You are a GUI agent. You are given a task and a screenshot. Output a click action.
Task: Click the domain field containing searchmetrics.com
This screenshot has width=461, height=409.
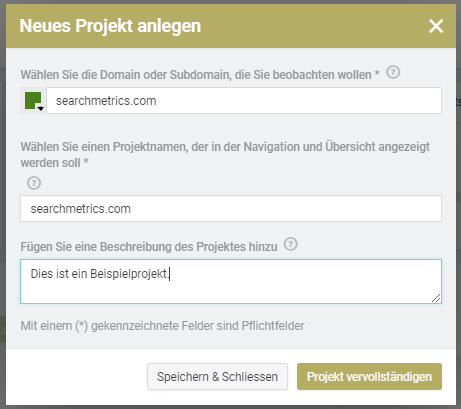244,101
